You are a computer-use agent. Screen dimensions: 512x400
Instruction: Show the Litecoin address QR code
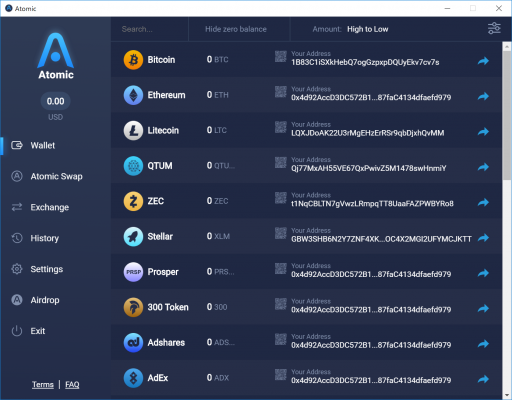pos(281,127)
